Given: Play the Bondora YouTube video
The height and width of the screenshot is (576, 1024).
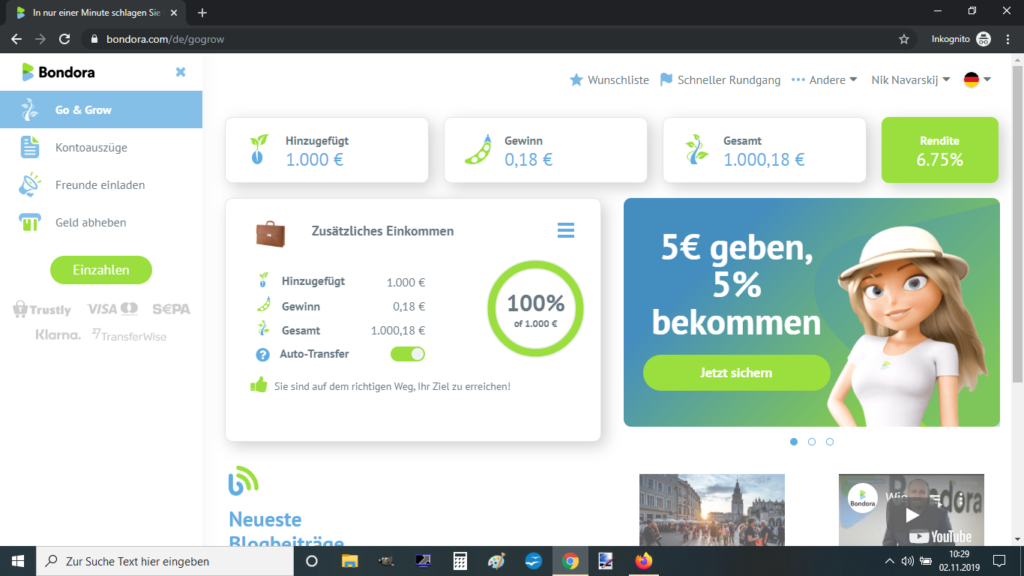Looking at the screenshot, I should [912, 515].
